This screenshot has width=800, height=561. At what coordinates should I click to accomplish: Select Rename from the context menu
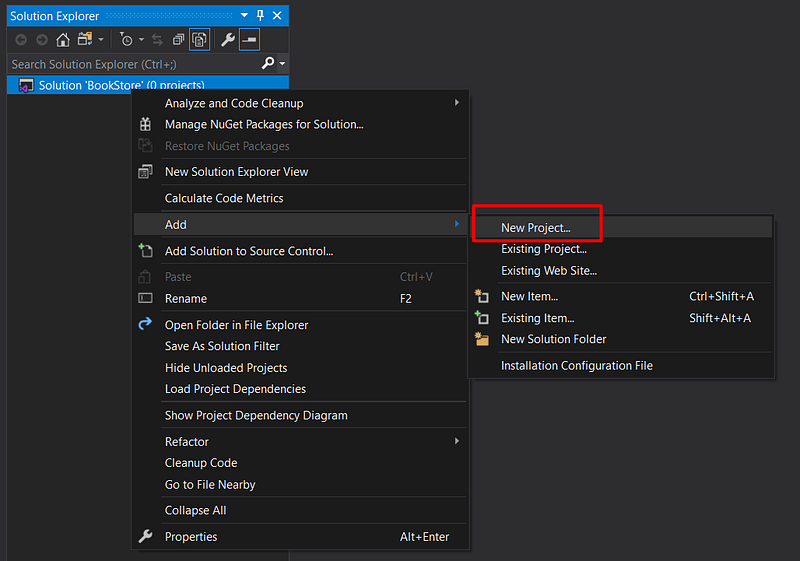301,299
